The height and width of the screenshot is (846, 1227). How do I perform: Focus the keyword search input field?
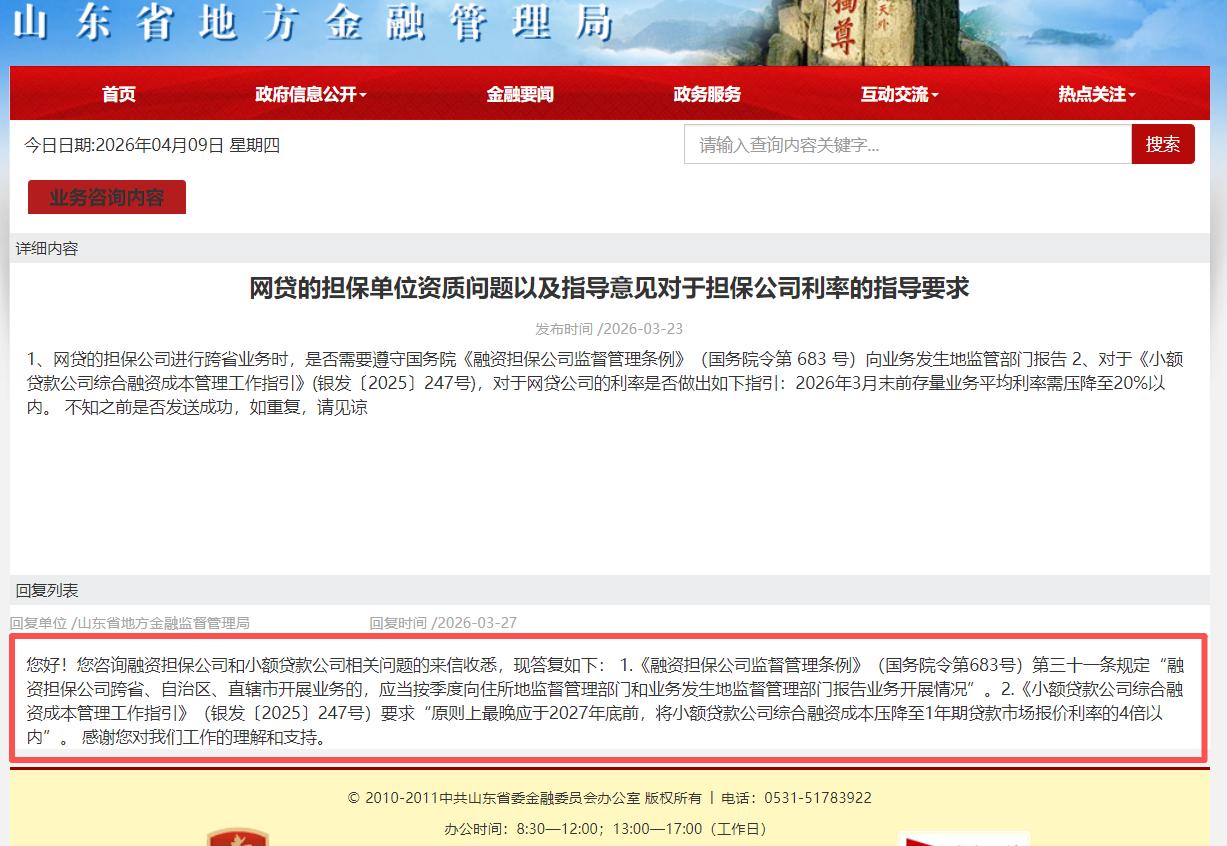tap(907, 145)
